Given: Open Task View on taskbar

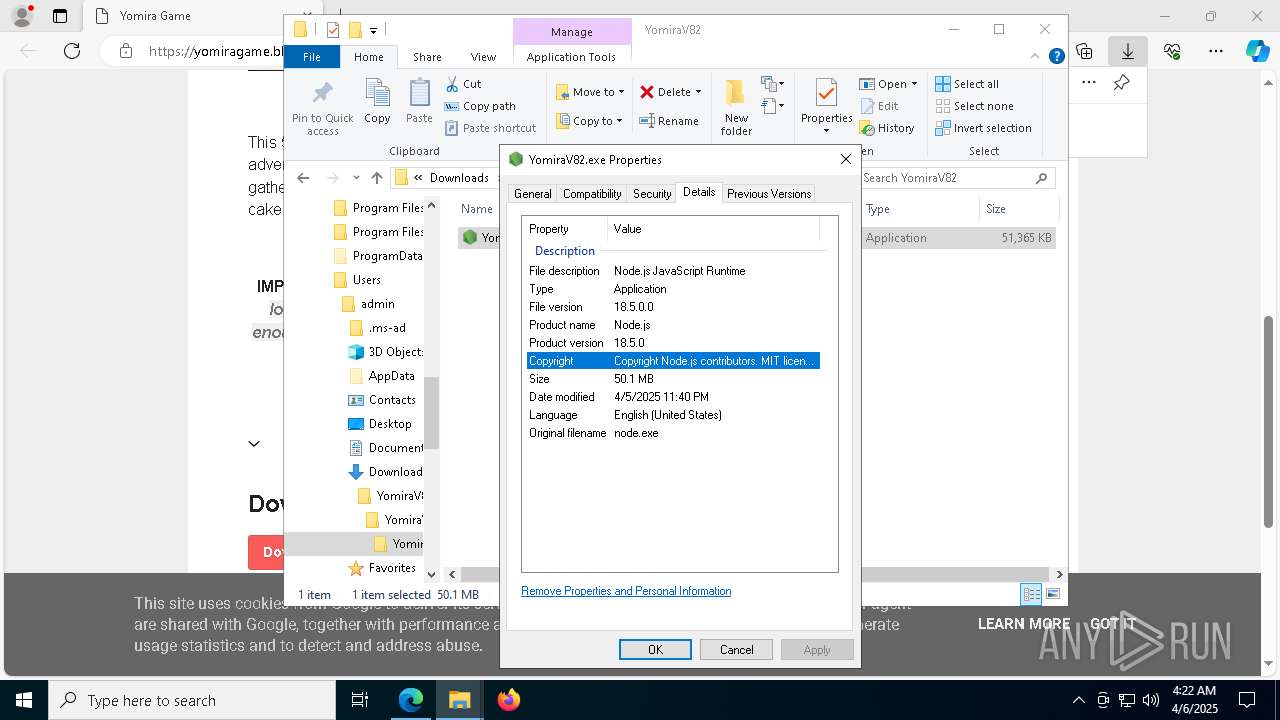Looking at the screenshot, I should (360, 700).
